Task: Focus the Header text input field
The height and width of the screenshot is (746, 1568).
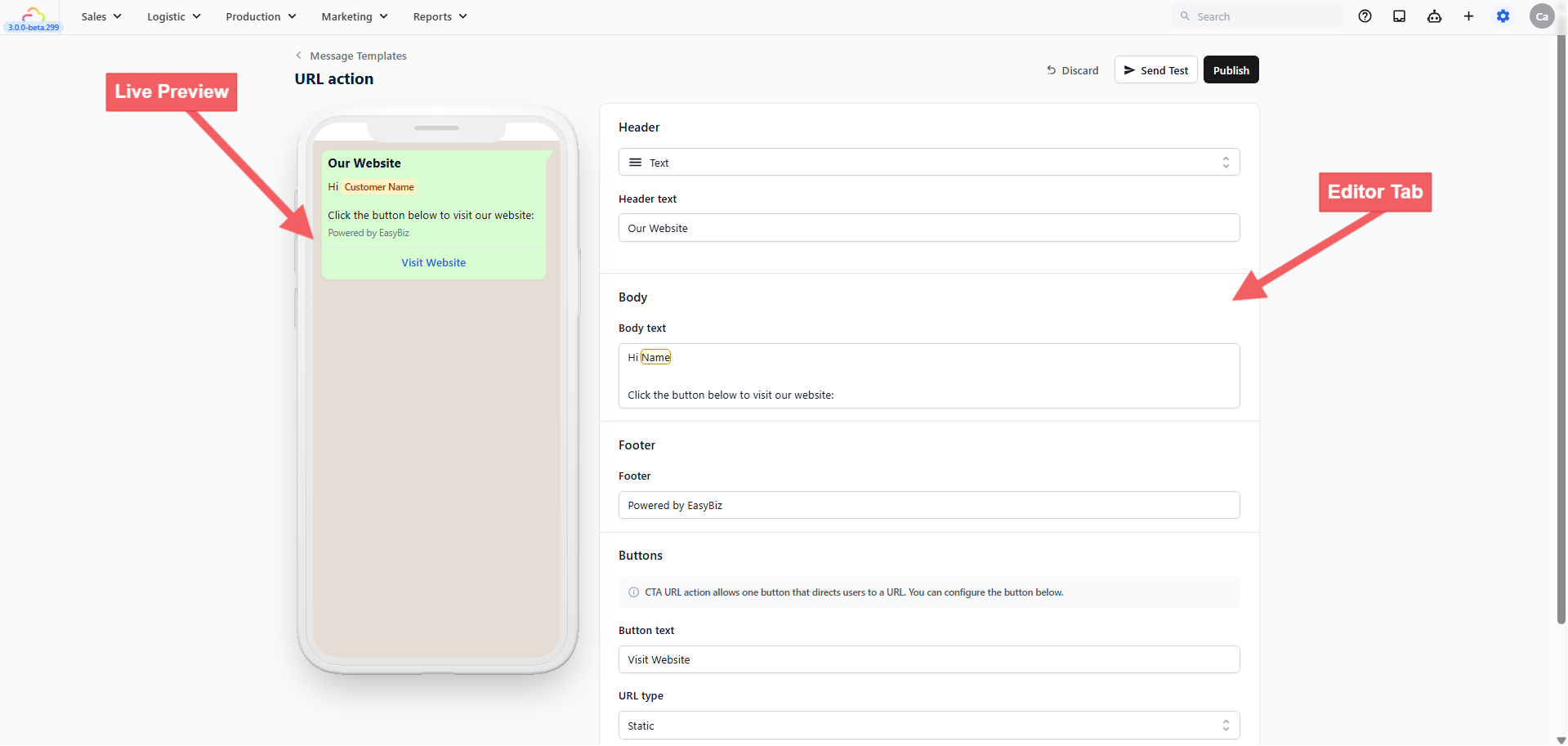Action: click(929, 228)
